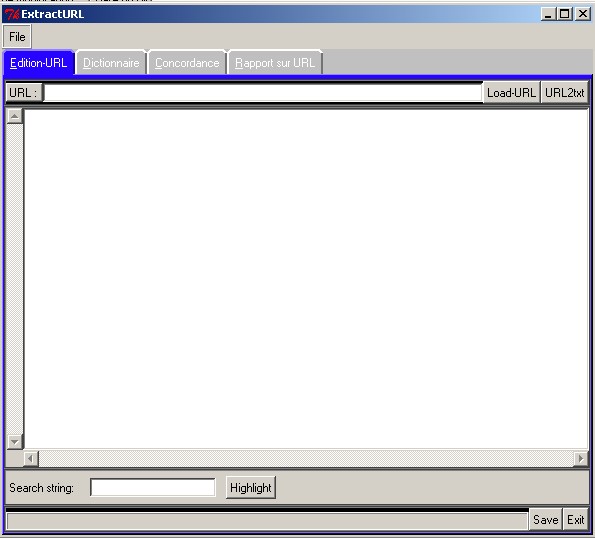Click the vertical scrollbar down arrow
This screenshot has height=538, width=595.
click(15, 441)
